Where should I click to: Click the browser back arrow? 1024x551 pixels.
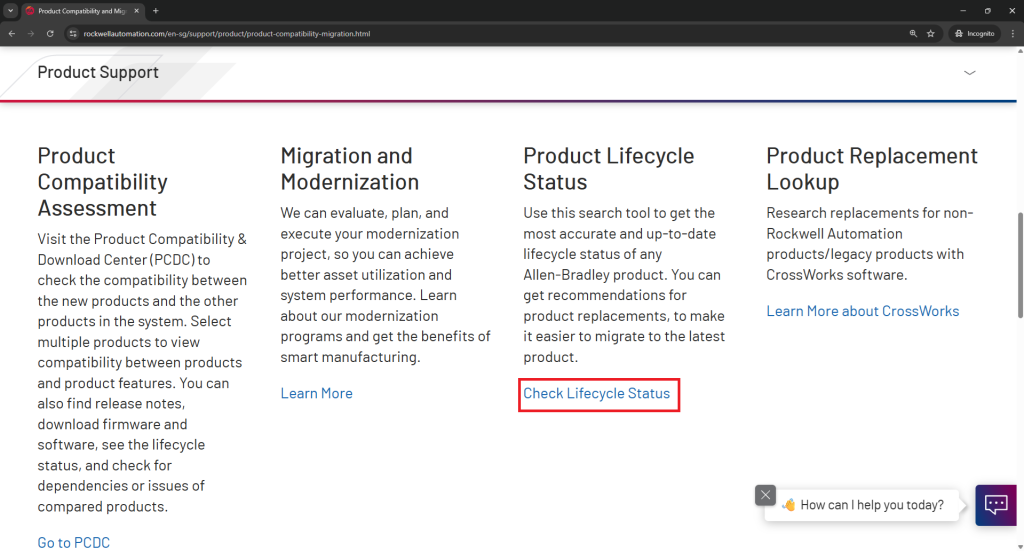[x=11, y=33]
